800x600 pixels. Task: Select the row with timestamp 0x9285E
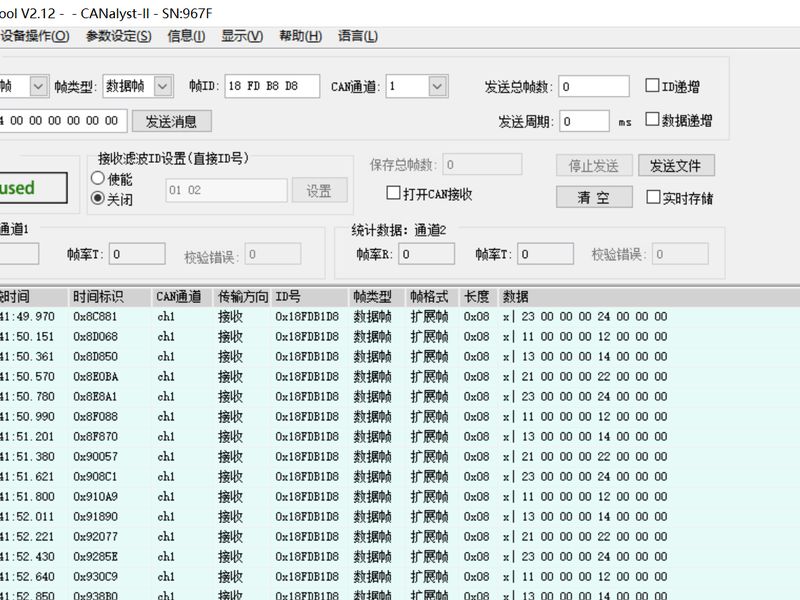coord(400,557)
